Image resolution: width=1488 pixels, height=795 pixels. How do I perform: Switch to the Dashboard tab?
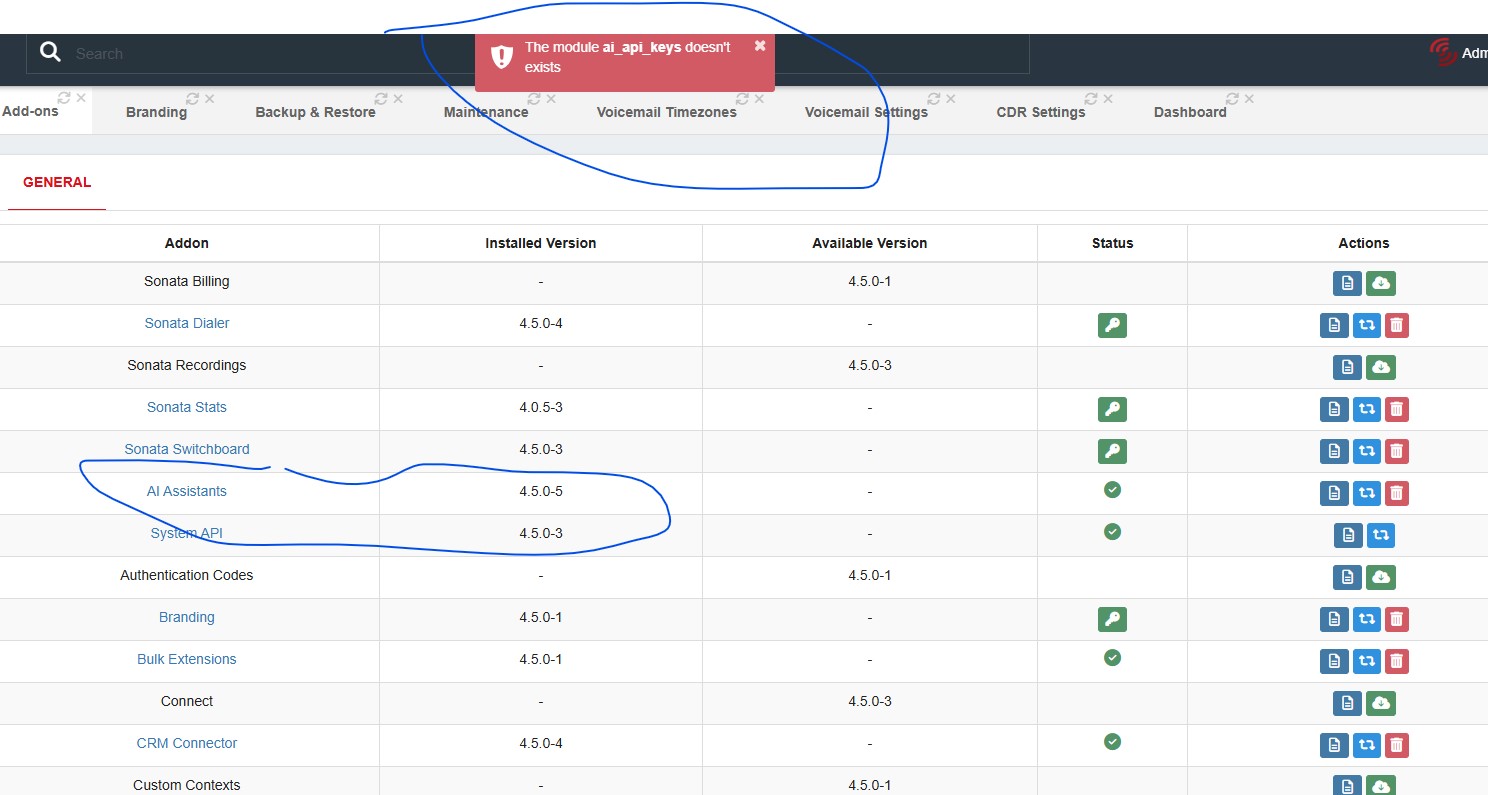coord(1190,112)
